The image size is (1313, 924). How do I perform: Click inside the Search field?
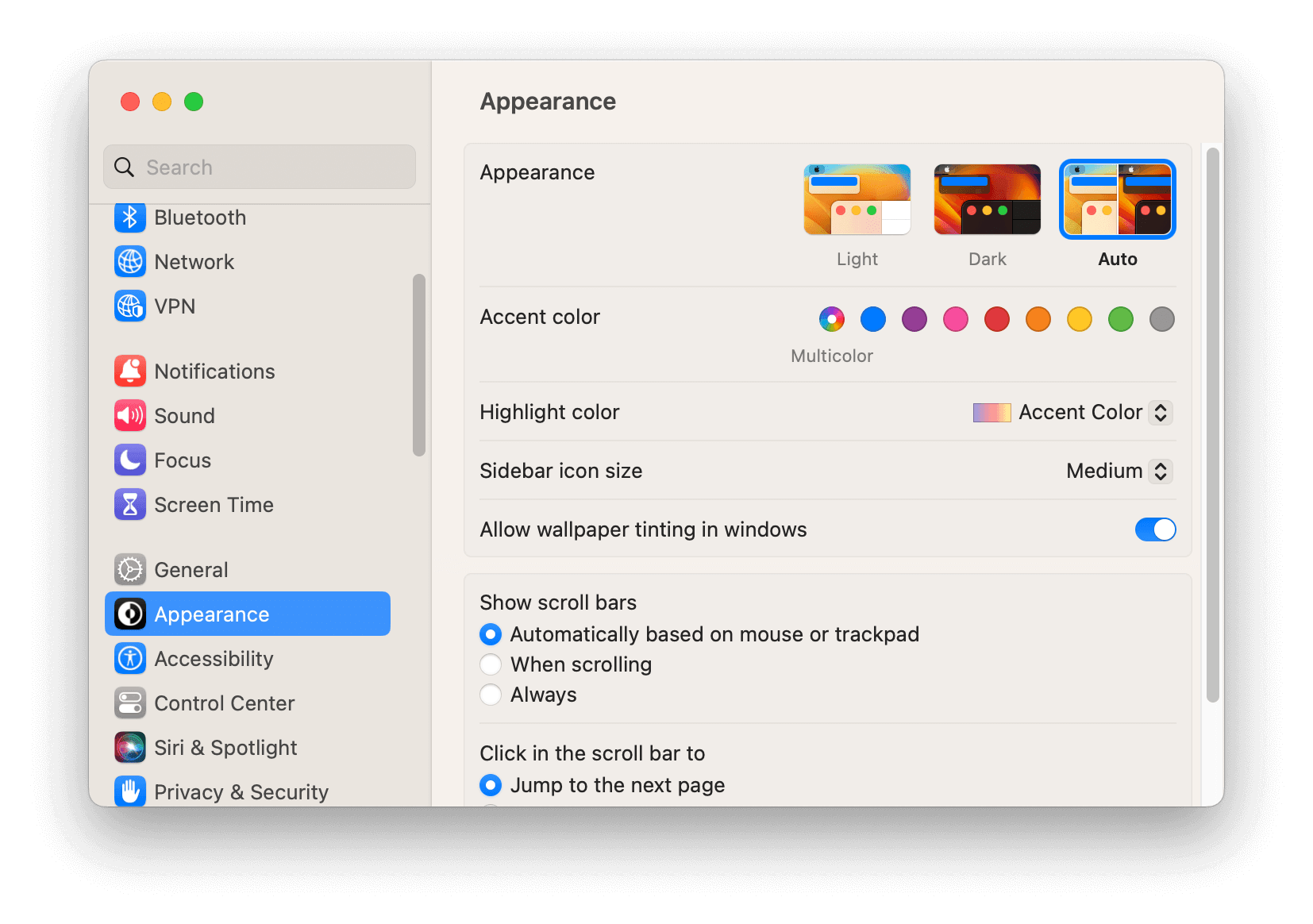click(x=259, y=167)
